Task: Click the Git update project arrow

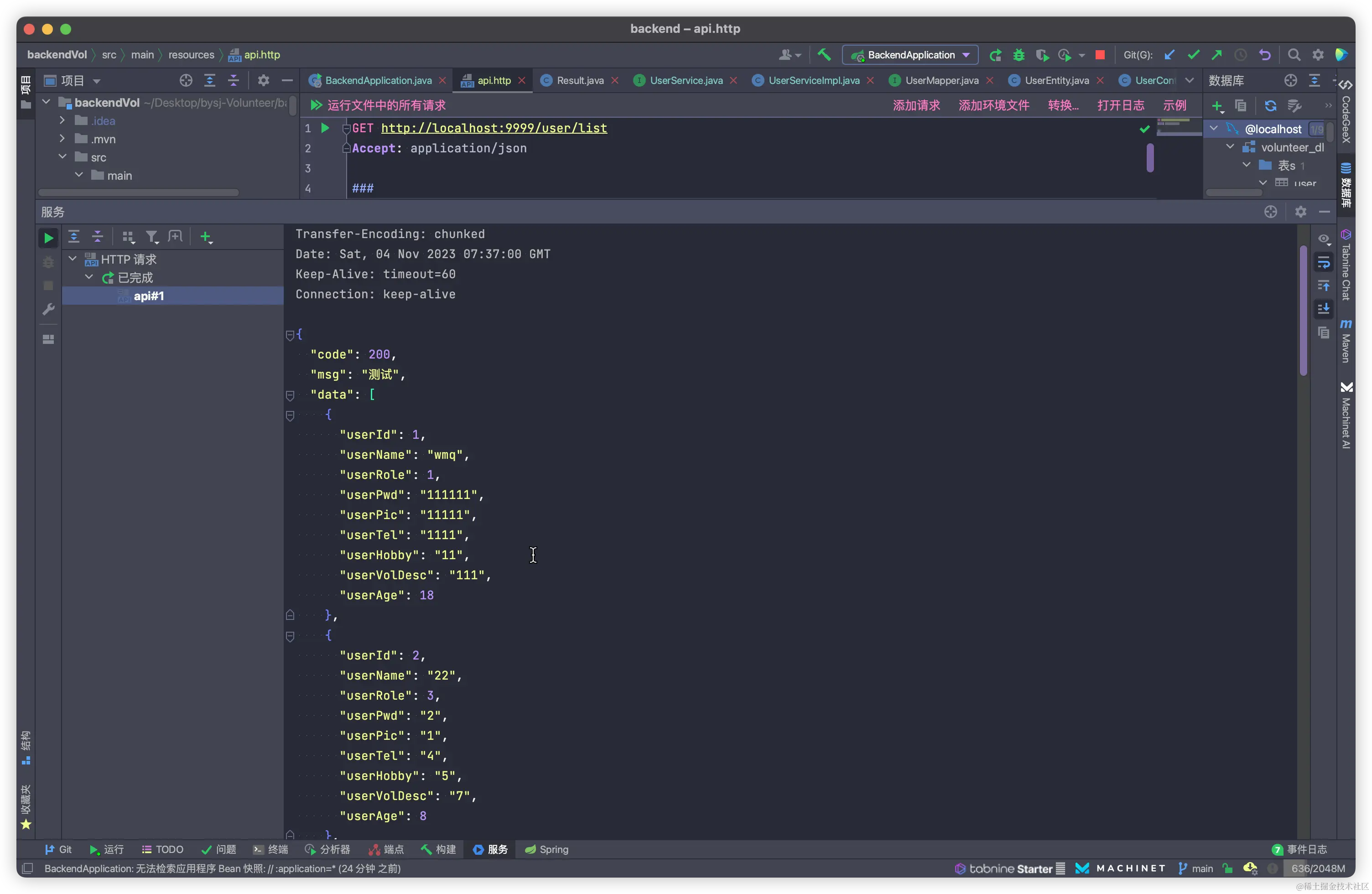Action: pos(1169,55)
